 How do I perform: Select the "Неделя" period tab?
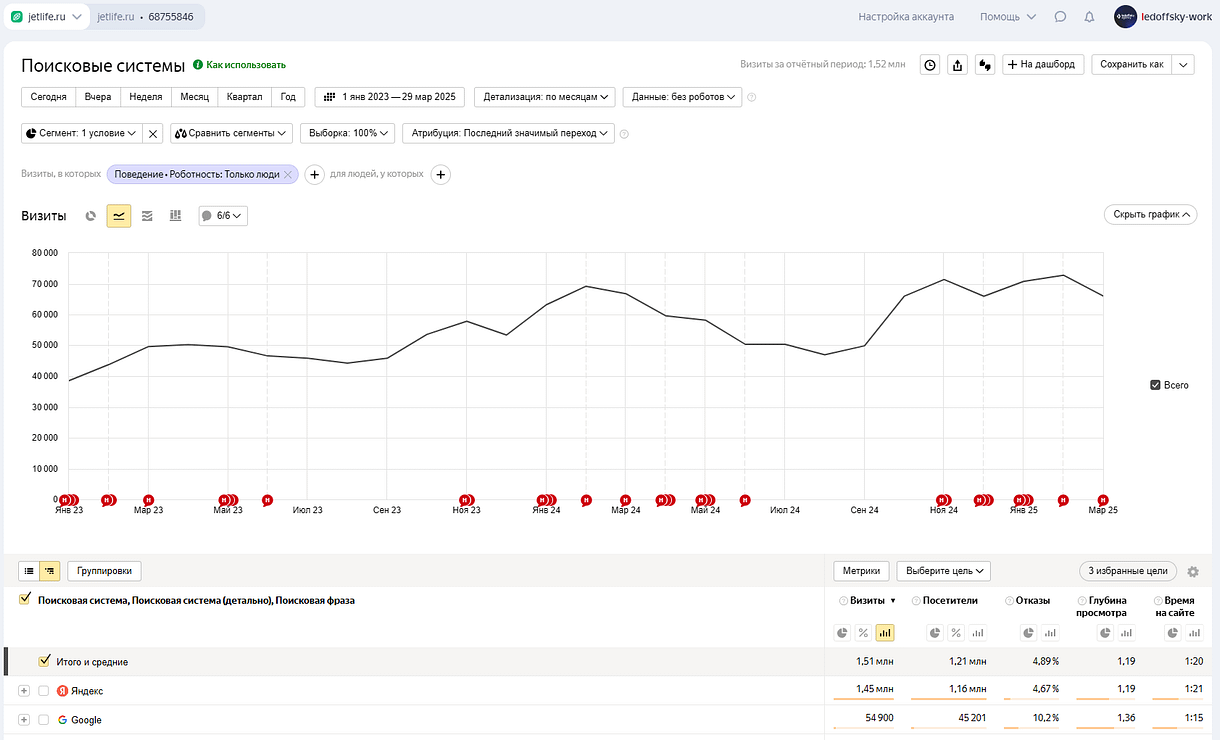click(x=146, y=98)
